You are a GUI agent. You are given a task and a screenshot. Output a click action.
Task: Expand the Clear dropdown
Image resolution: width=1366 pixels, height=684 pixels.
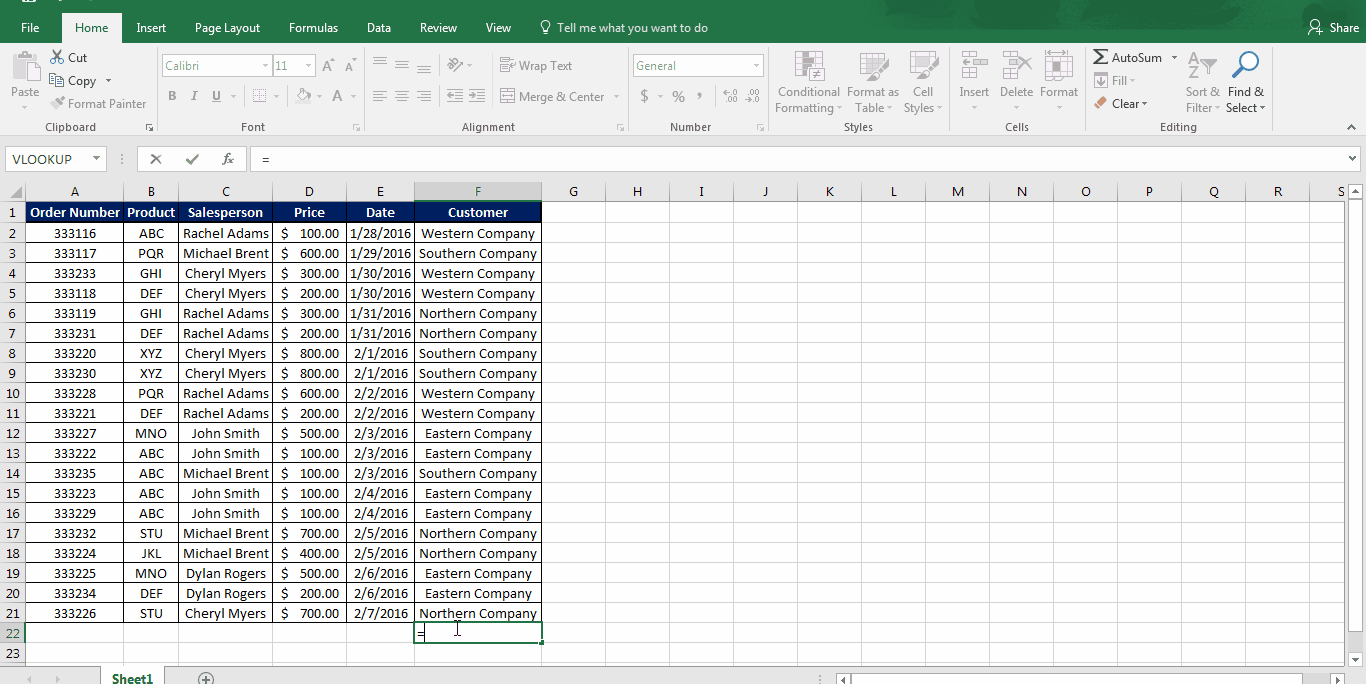(1145, 104)
